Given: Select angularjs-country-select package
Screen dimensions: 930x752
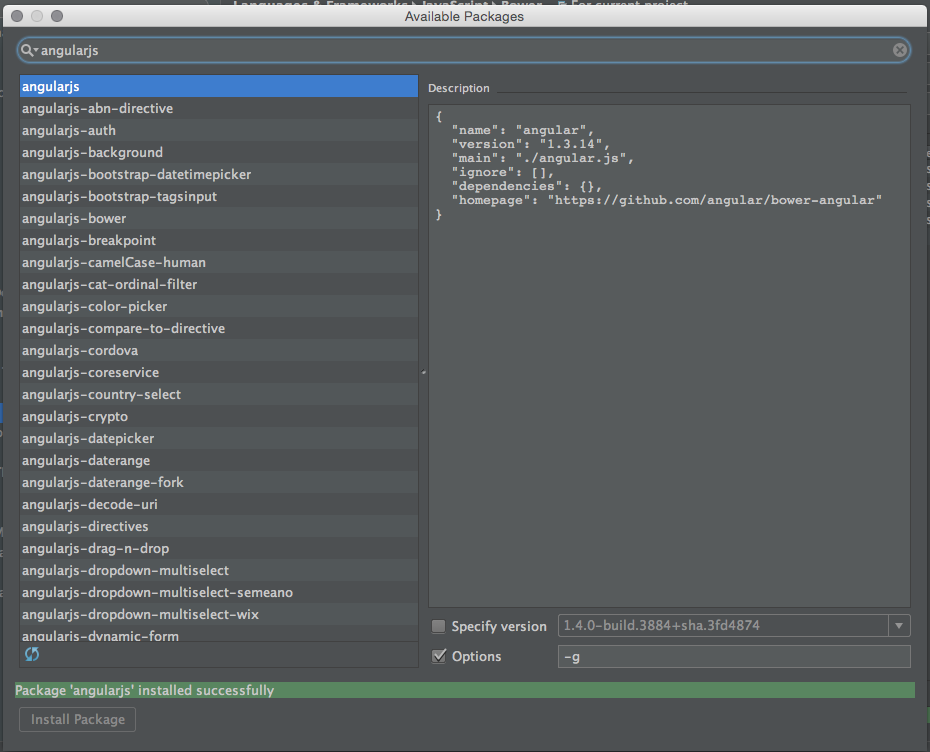Looking at the screenshot, I should coord(219,394).
